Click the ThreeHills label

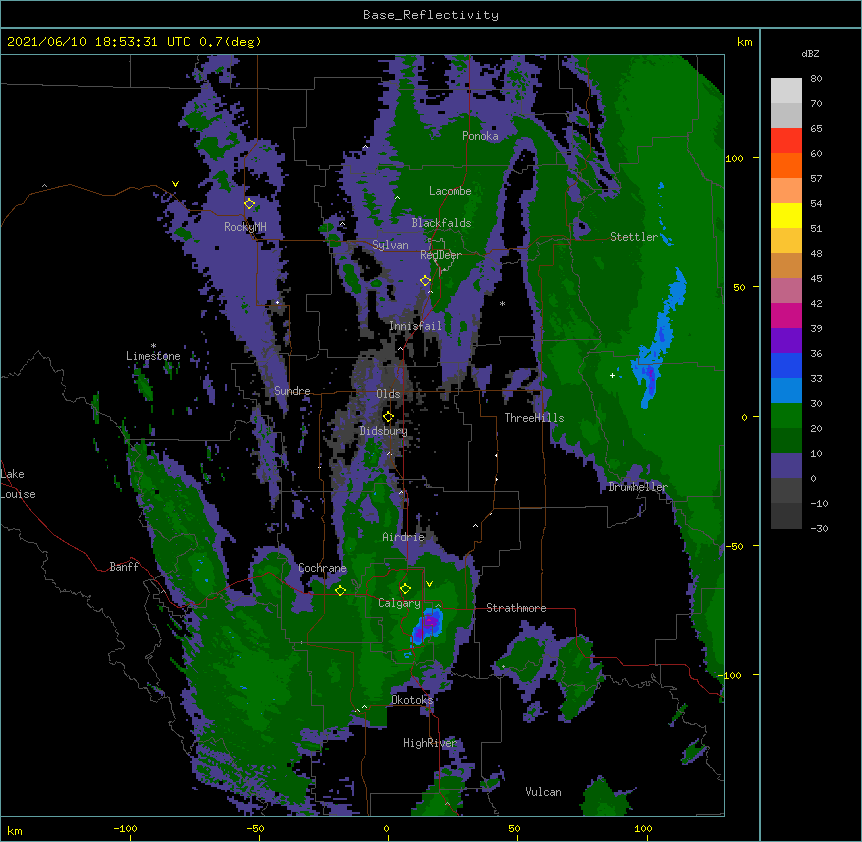(x=534, y=418)
